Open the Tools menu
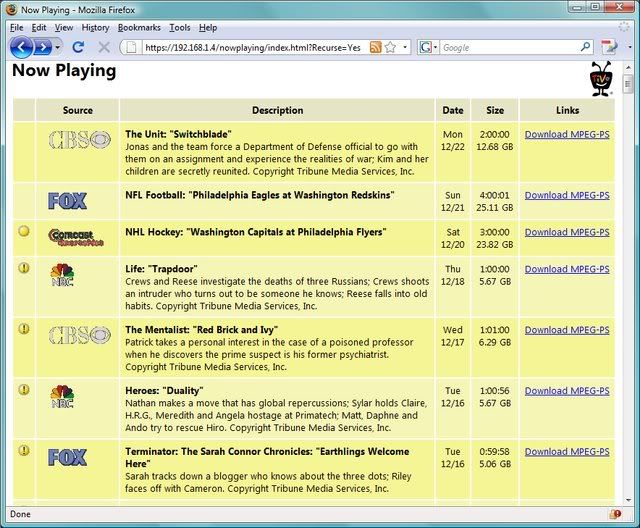This screenshot has width=640, height=528. point(180,27)
